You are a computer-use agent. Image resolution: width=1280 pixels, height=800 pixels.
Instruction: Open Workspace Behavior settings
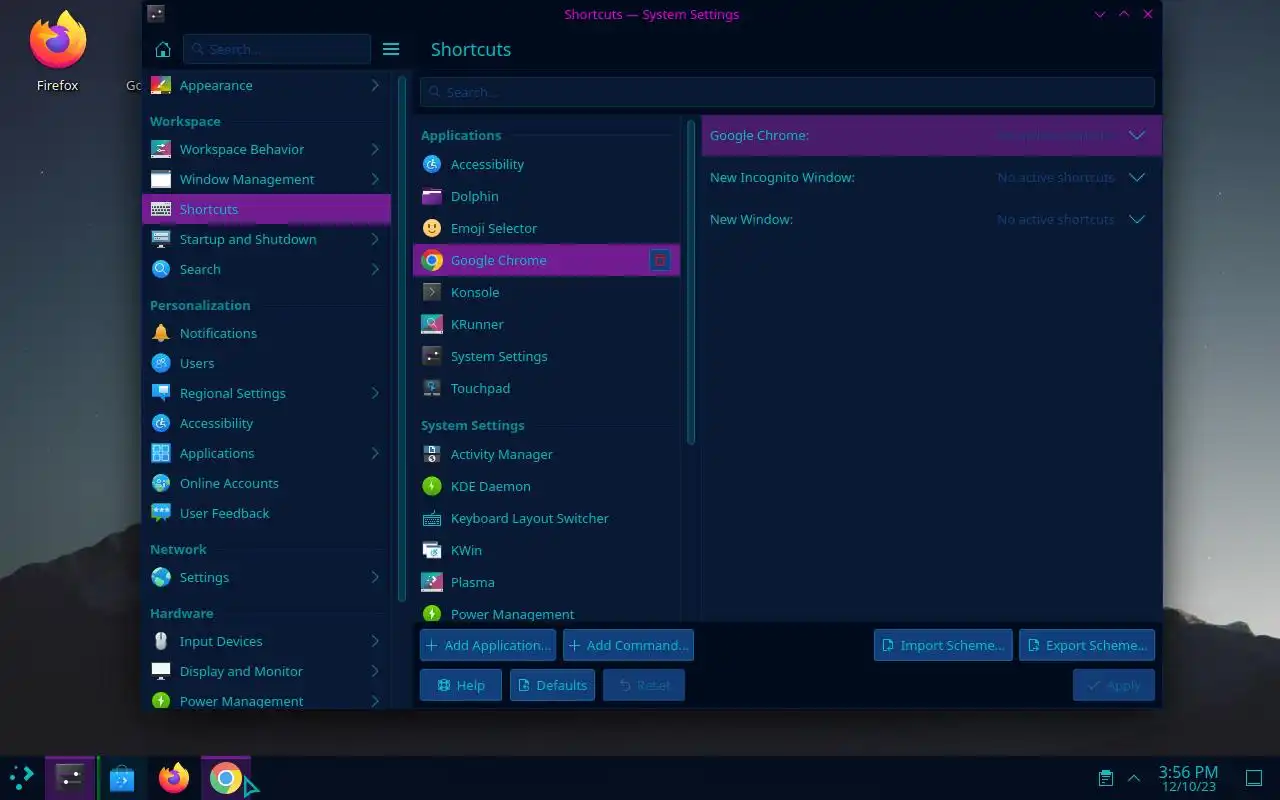click(x=266, y=149)
